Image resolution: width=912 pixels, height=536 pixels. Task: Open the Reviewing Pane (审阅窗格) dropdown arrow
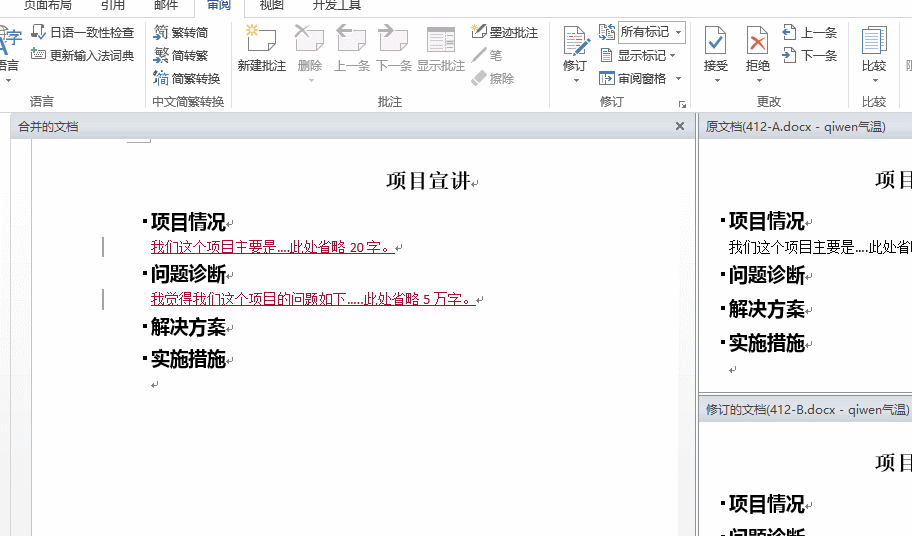tap(678, 79)
